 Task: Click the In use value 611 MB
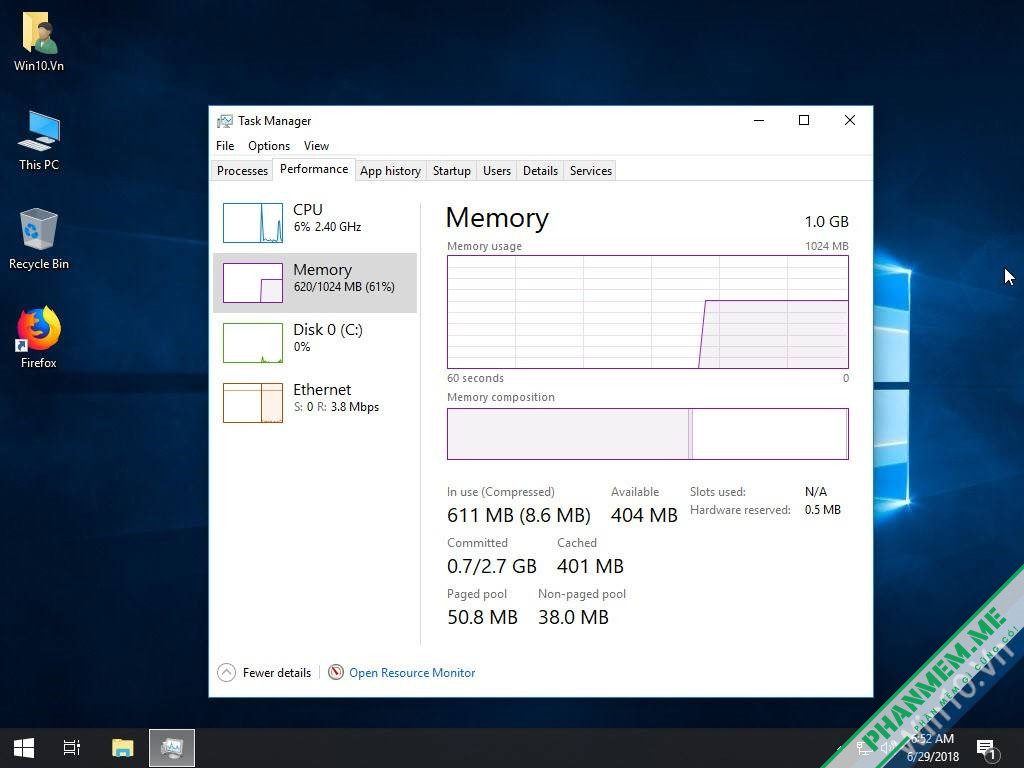(519, 515)
